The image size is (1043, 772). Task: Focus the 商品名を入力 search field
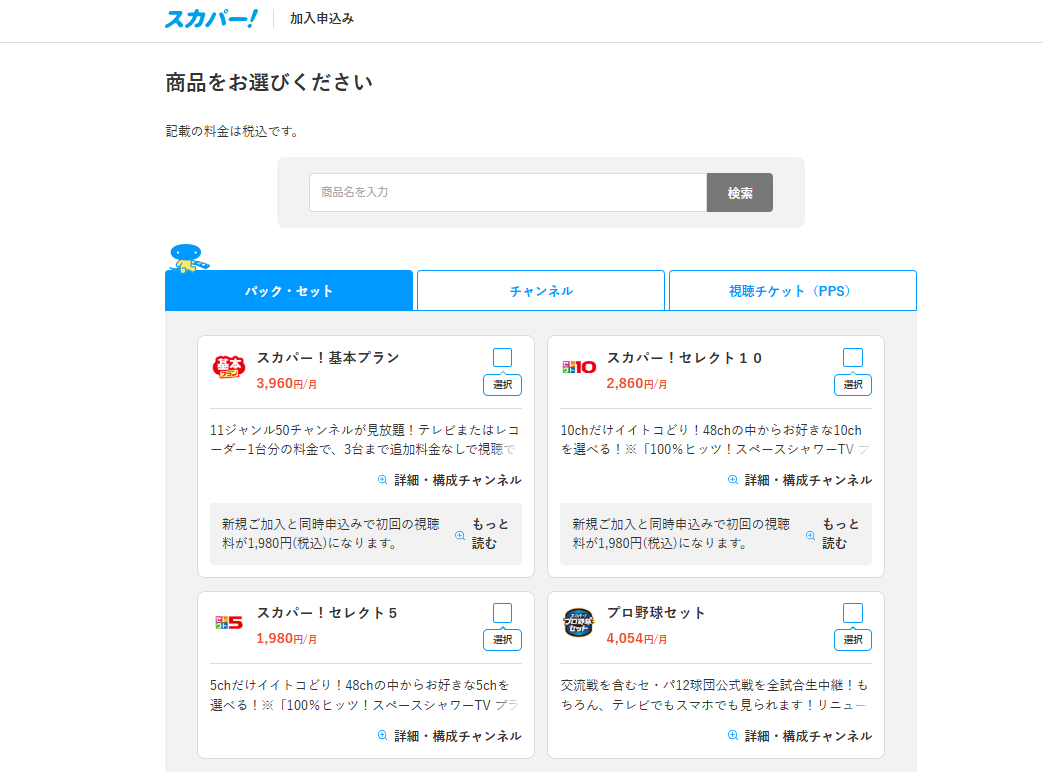pos(508,193)
